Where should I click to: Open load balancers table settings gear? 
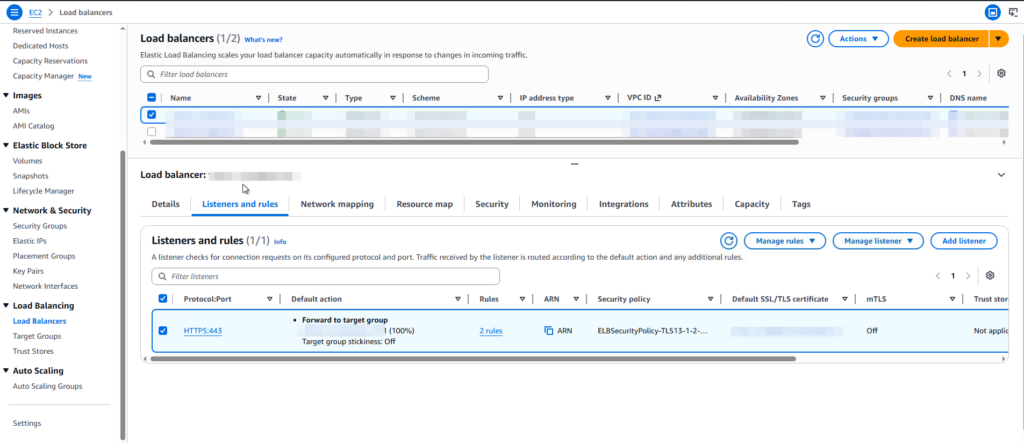coord(1001,74)
